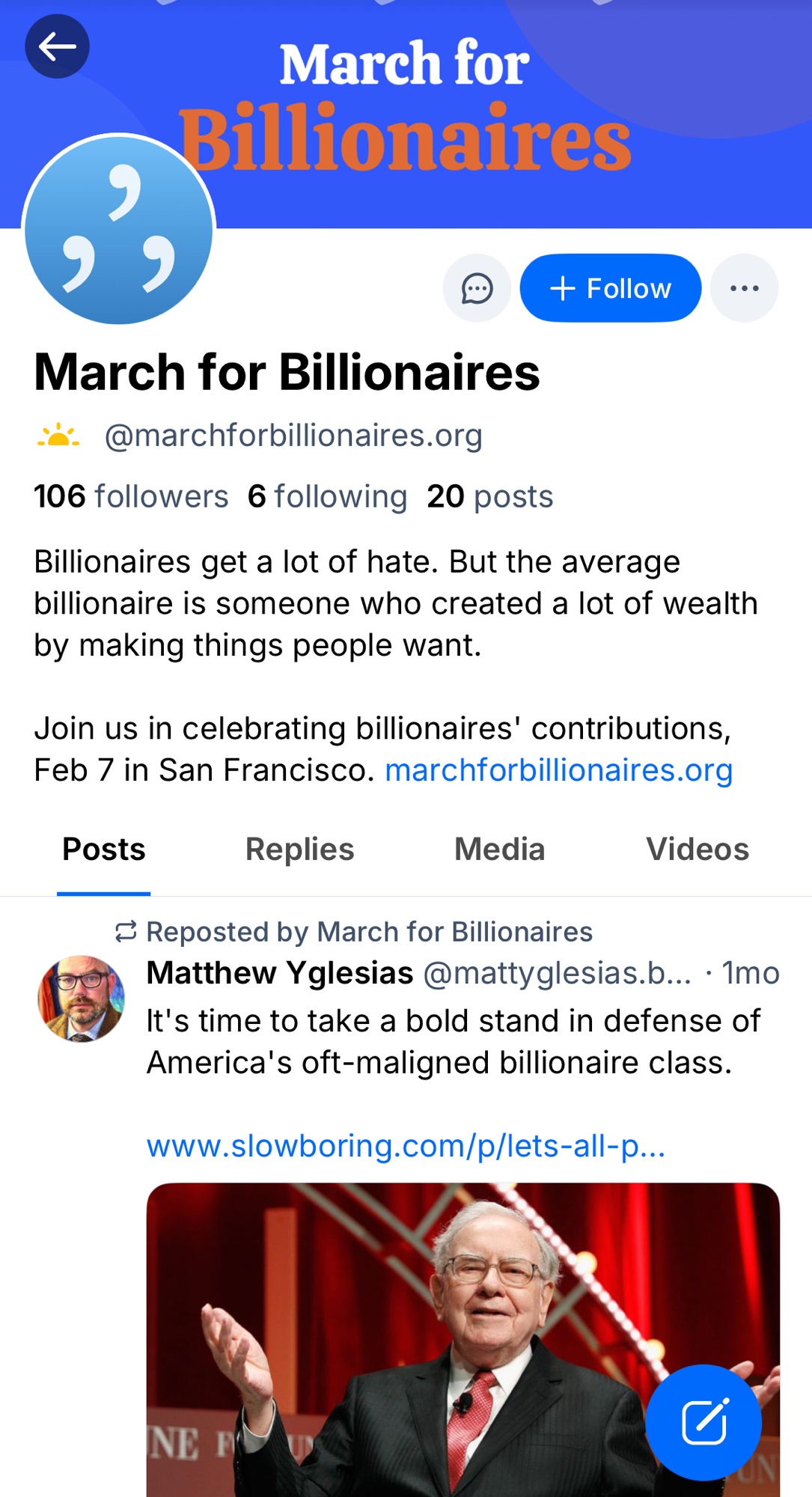View the 6 following list
This screenshot has height=1497, width=812.
point(327,497)
